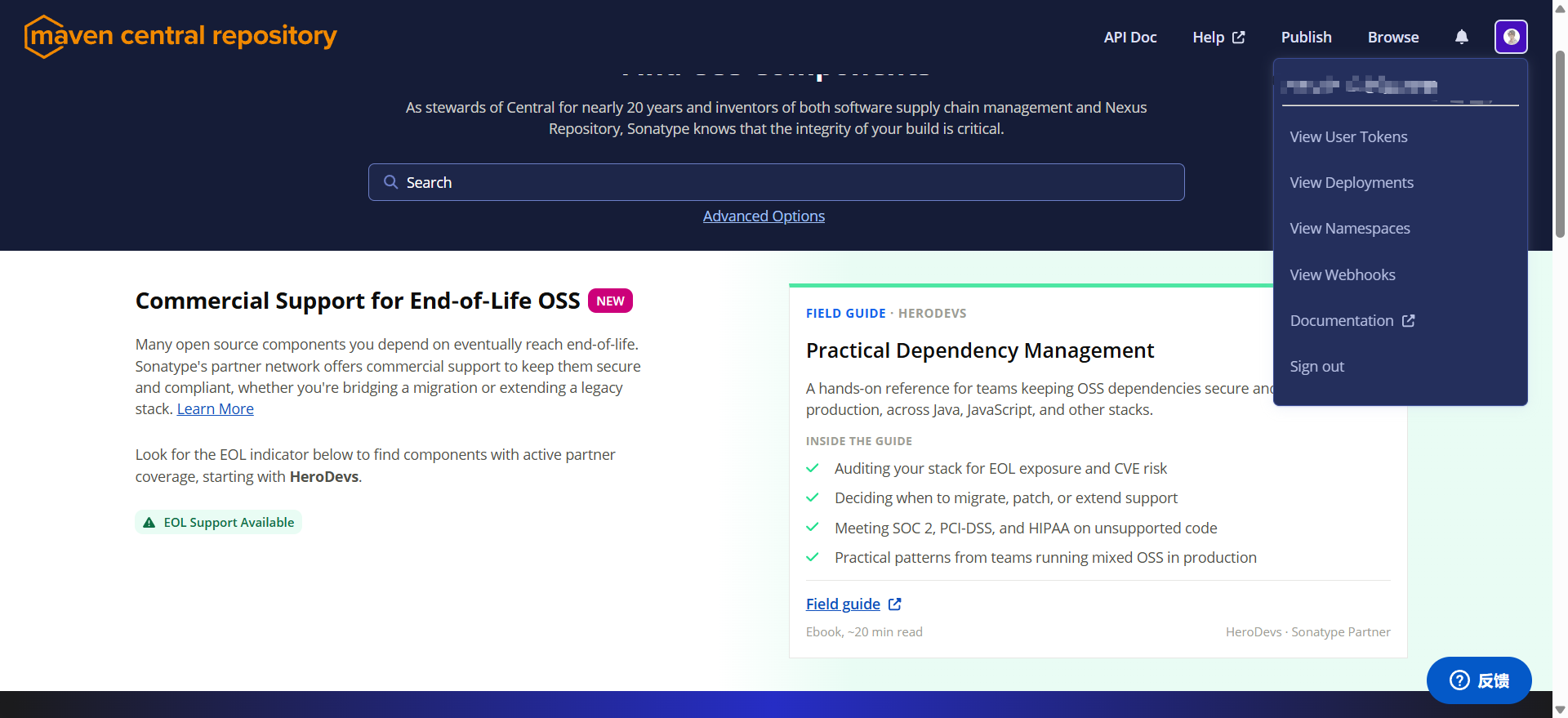Follow the Learn More link

[x=216, y=409]
